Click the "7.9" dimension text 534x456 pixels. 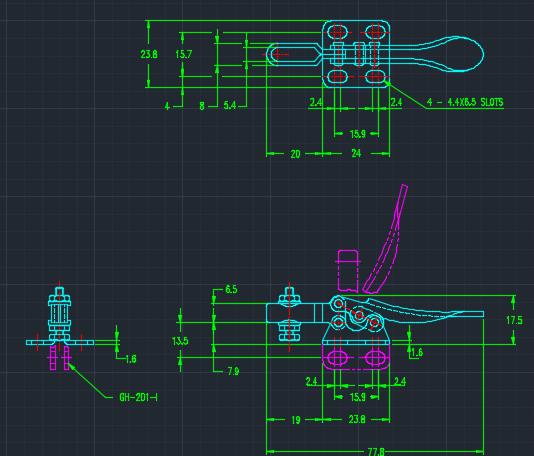tap(233, 371)
